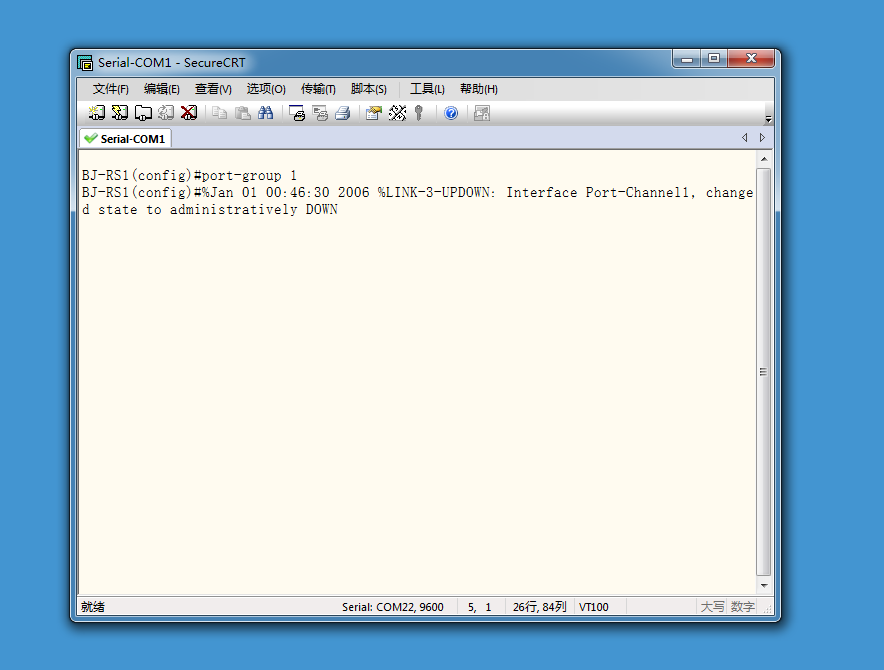884x670 pixels.
Task: Disconnect session via red X icon
Action: [189, 113]
